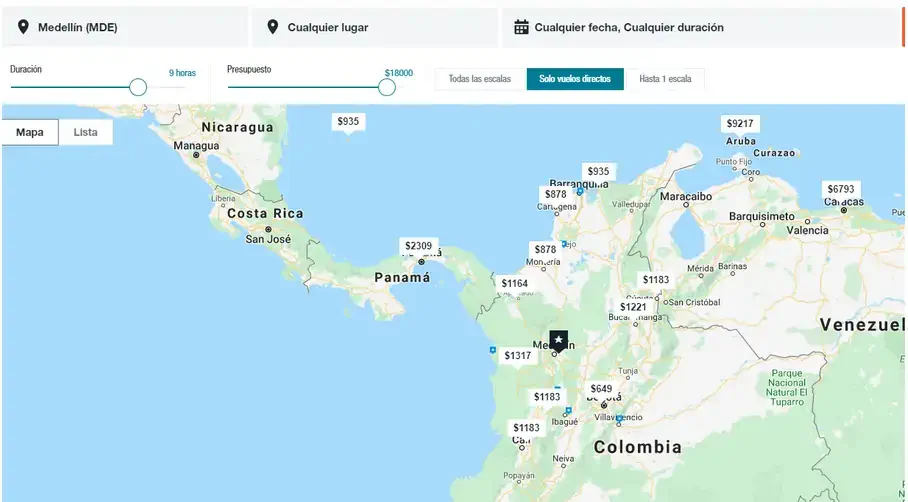Select Solo vuelos directos option
This screenshot has width=908, height=502.
click(575, 79)
